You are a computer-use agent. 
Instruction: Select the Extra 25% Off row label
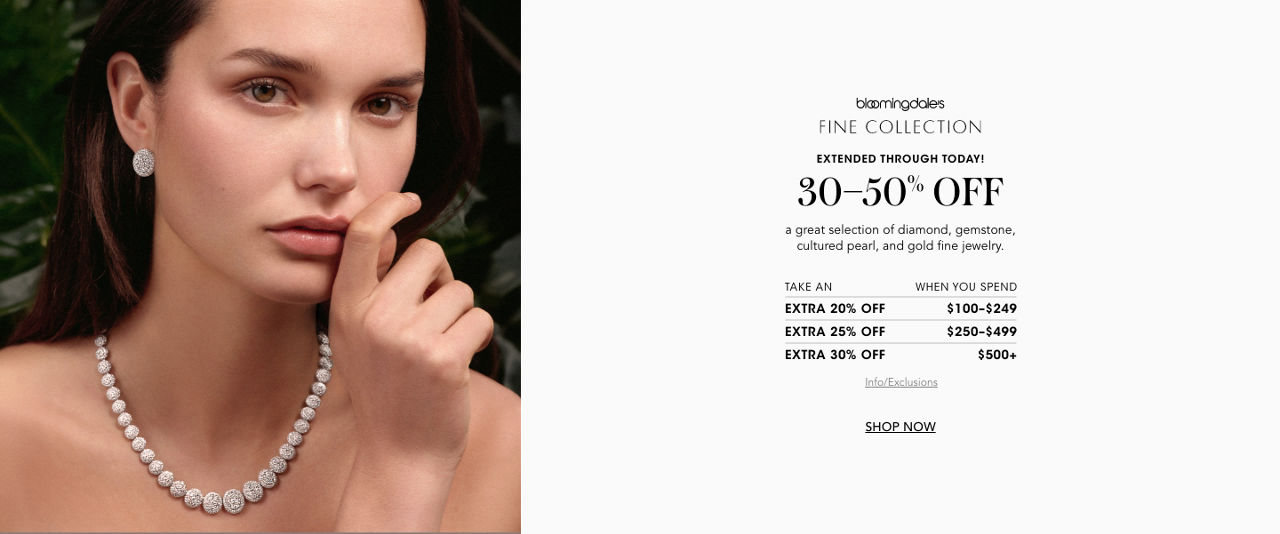coord(835,332)
